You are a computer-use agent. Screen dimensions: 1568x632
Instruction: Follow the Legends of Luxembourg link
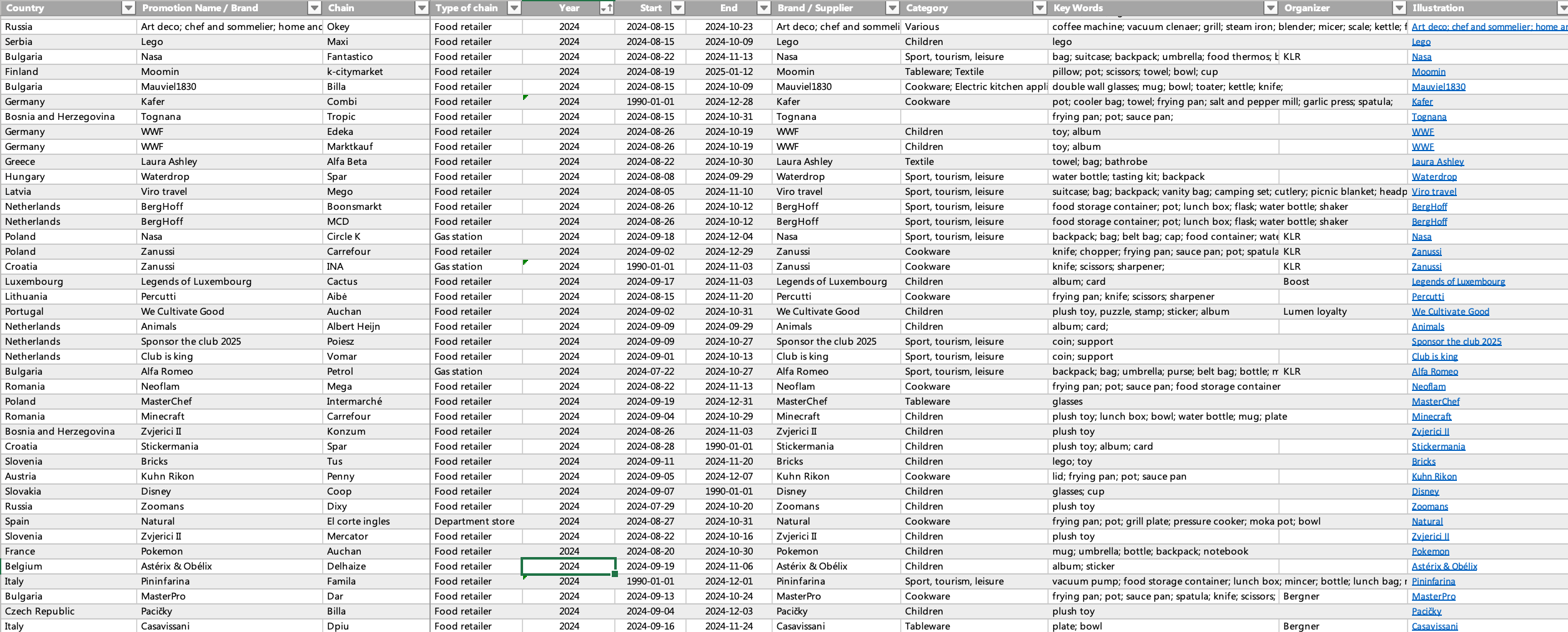pos(1458,282)
